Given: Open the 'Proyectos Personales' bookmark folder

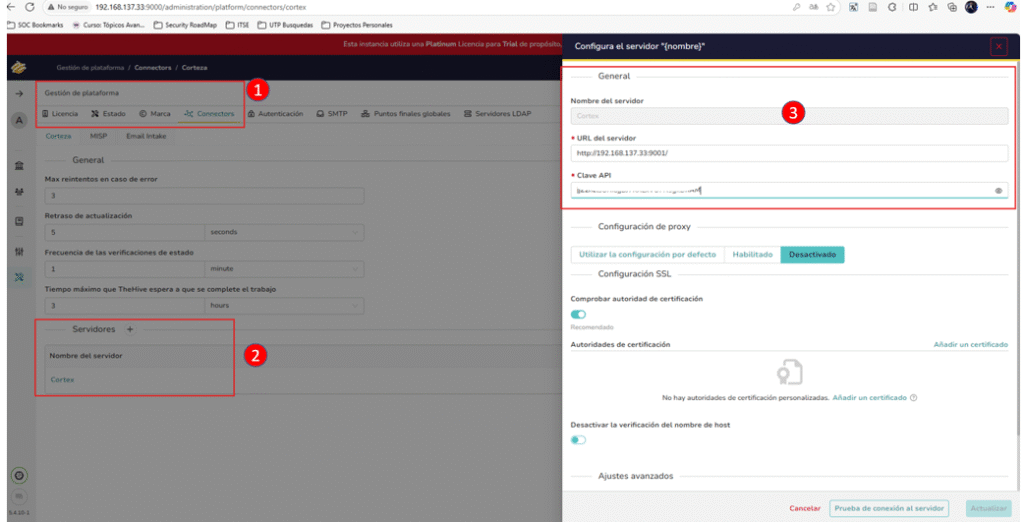Looking at the screenshot, I should click(357, 25).
